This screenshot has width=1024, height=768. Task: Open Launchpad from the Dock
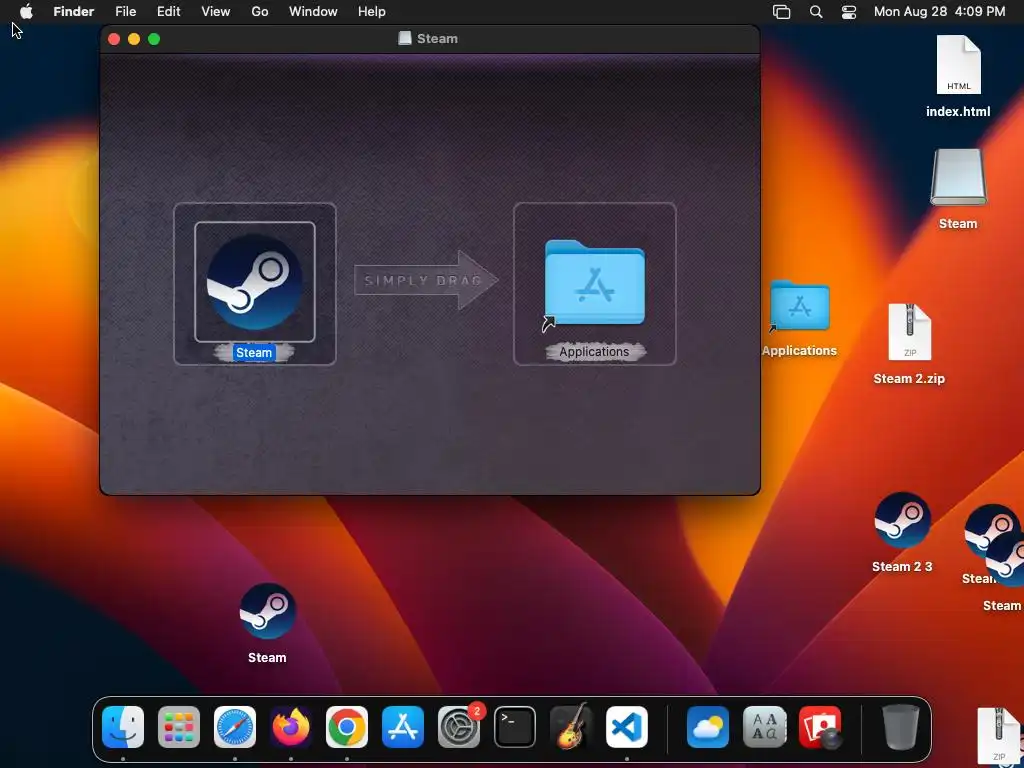point(179,726)
